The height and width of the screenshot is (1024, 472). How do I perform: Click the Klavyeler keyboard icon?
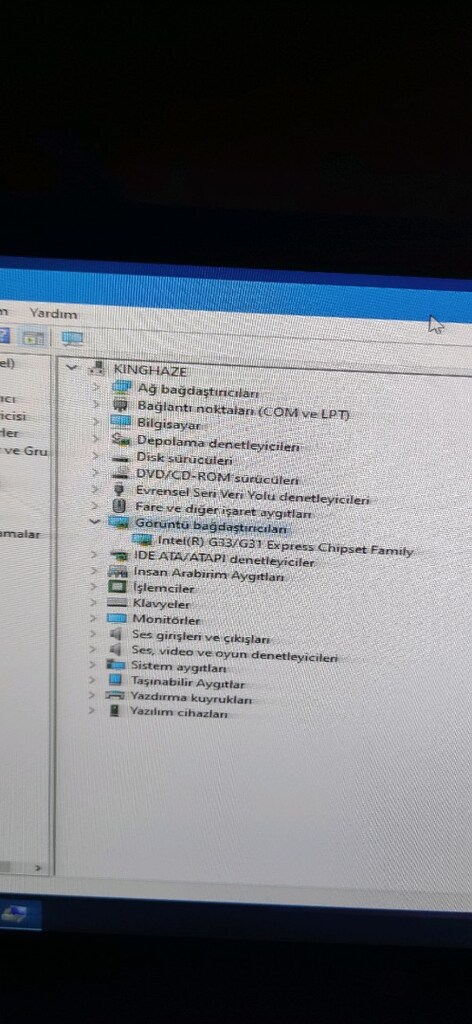pyautogui.click(x=117, y=603)
